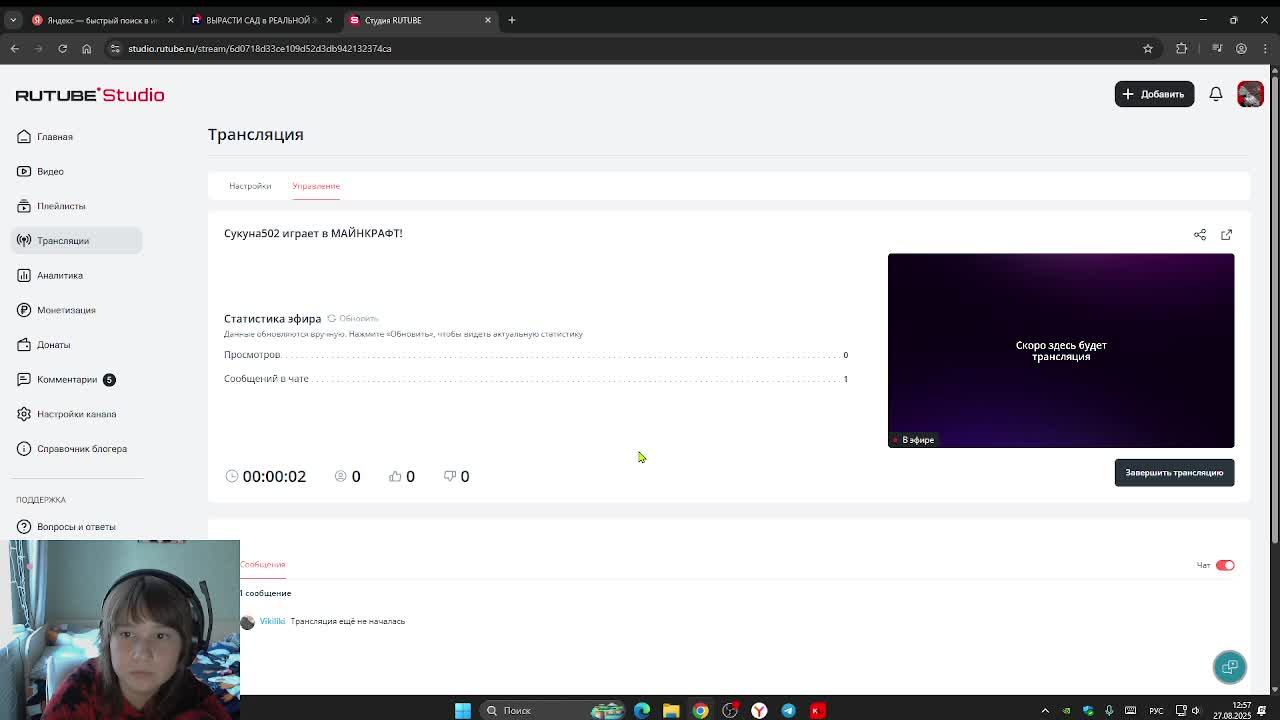This screenshot has height=720, width=1280.
Task: Click Завершить трансляцию button
Action: pyautogui.click(x=1174, y=473)
